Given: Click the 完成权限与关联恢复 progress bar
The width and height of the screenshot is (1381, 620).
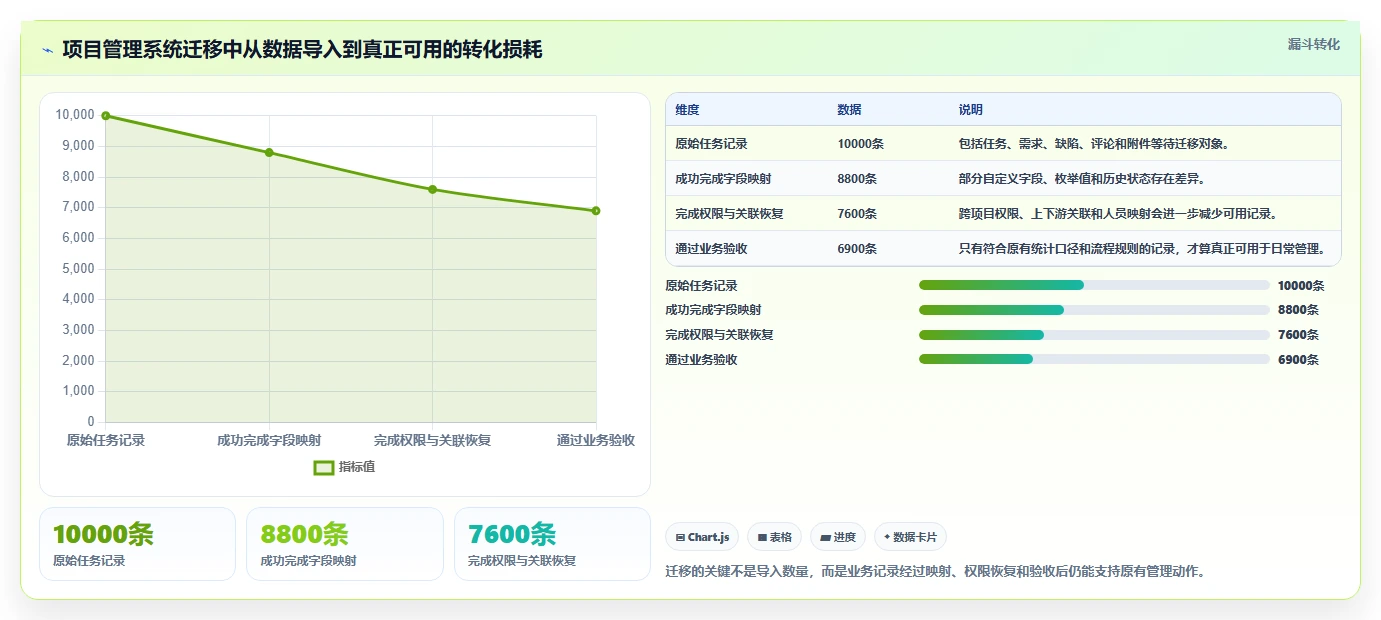Looking at the screenshot, I should point(1094,335).
